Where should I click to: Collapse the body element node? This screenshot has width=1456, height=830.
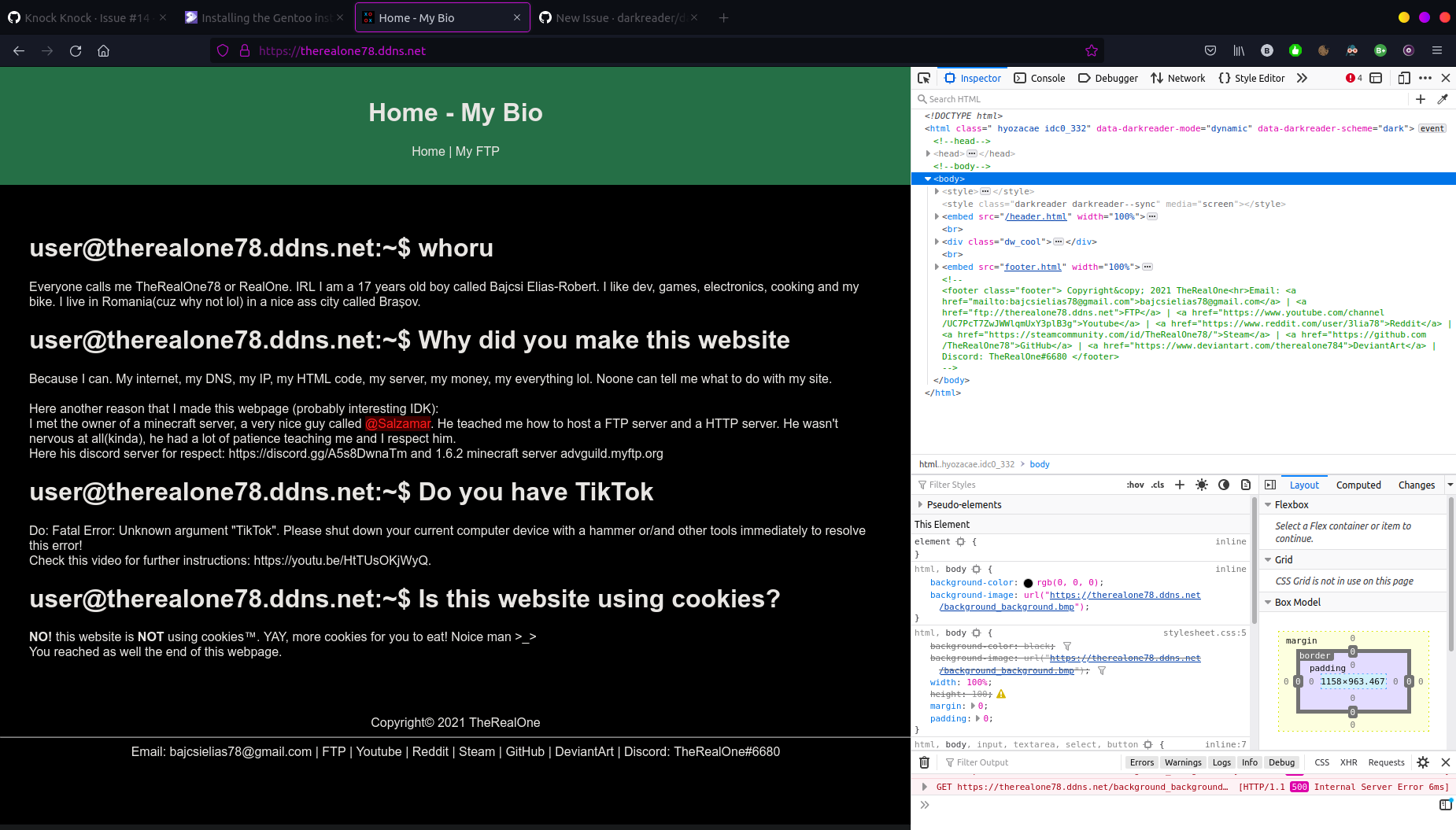coord(928,179)
